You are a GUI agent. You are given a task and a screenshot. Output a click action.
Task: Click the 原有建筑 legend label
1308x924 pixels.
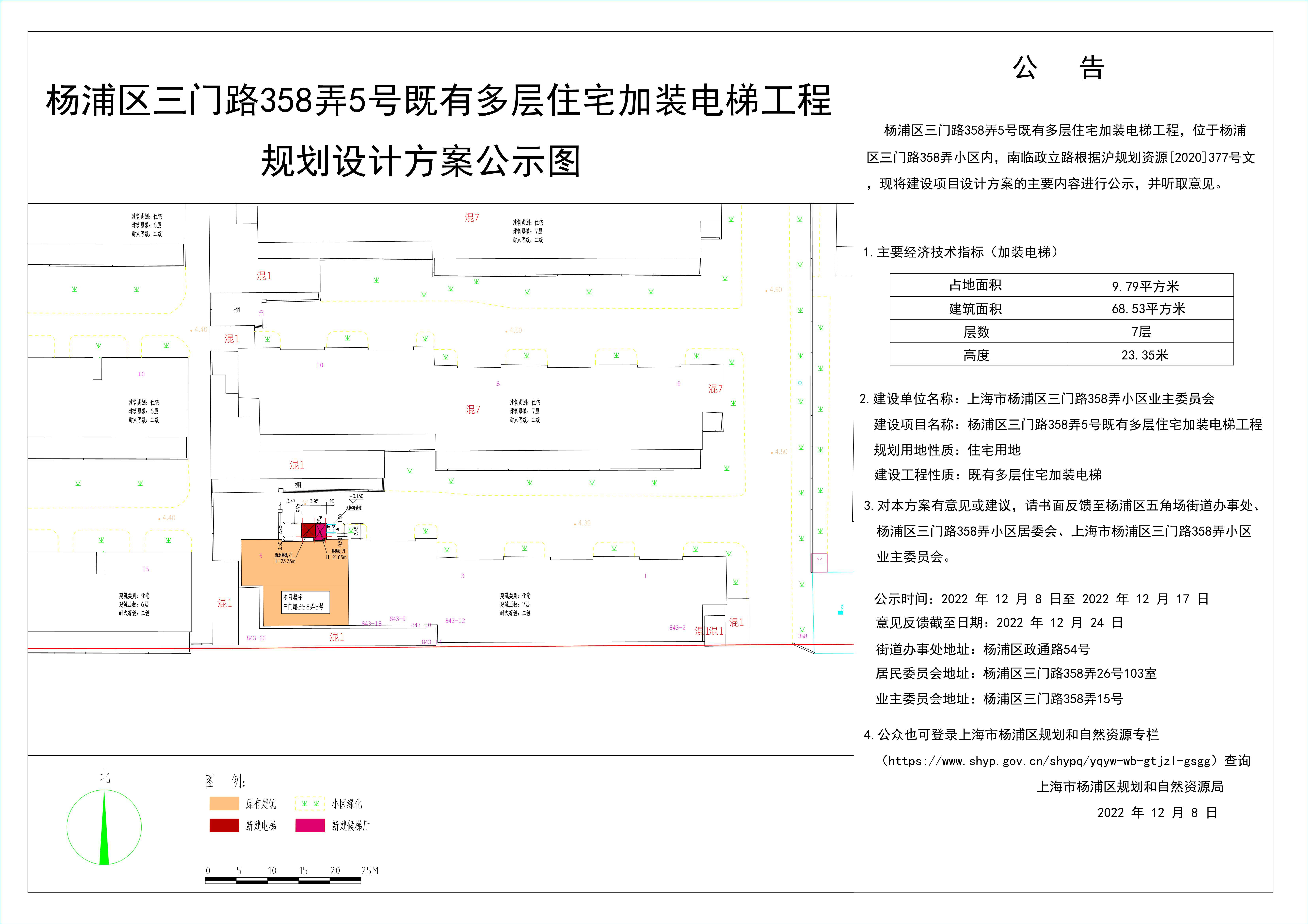[x=261, y=804]
